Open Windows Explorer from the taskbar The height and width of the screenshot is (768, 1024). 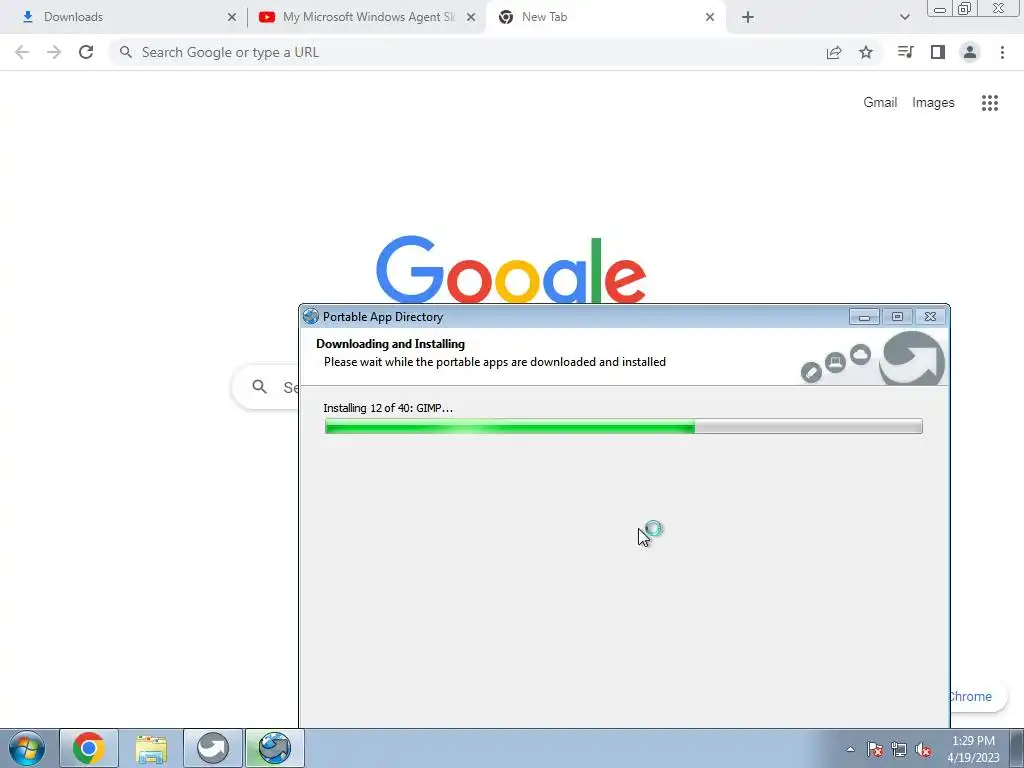tap(151, 748)
